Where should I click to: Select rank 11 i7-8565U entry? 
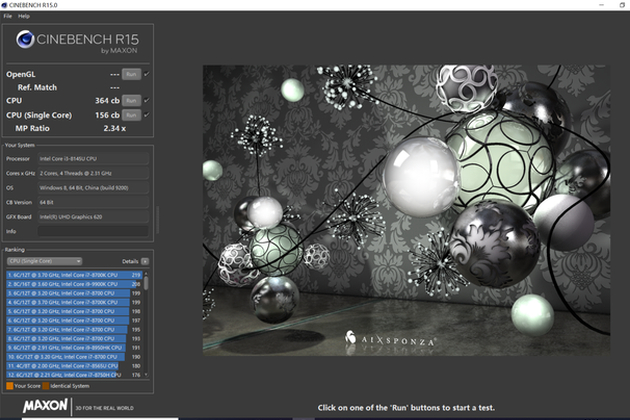tap(74, 366)
